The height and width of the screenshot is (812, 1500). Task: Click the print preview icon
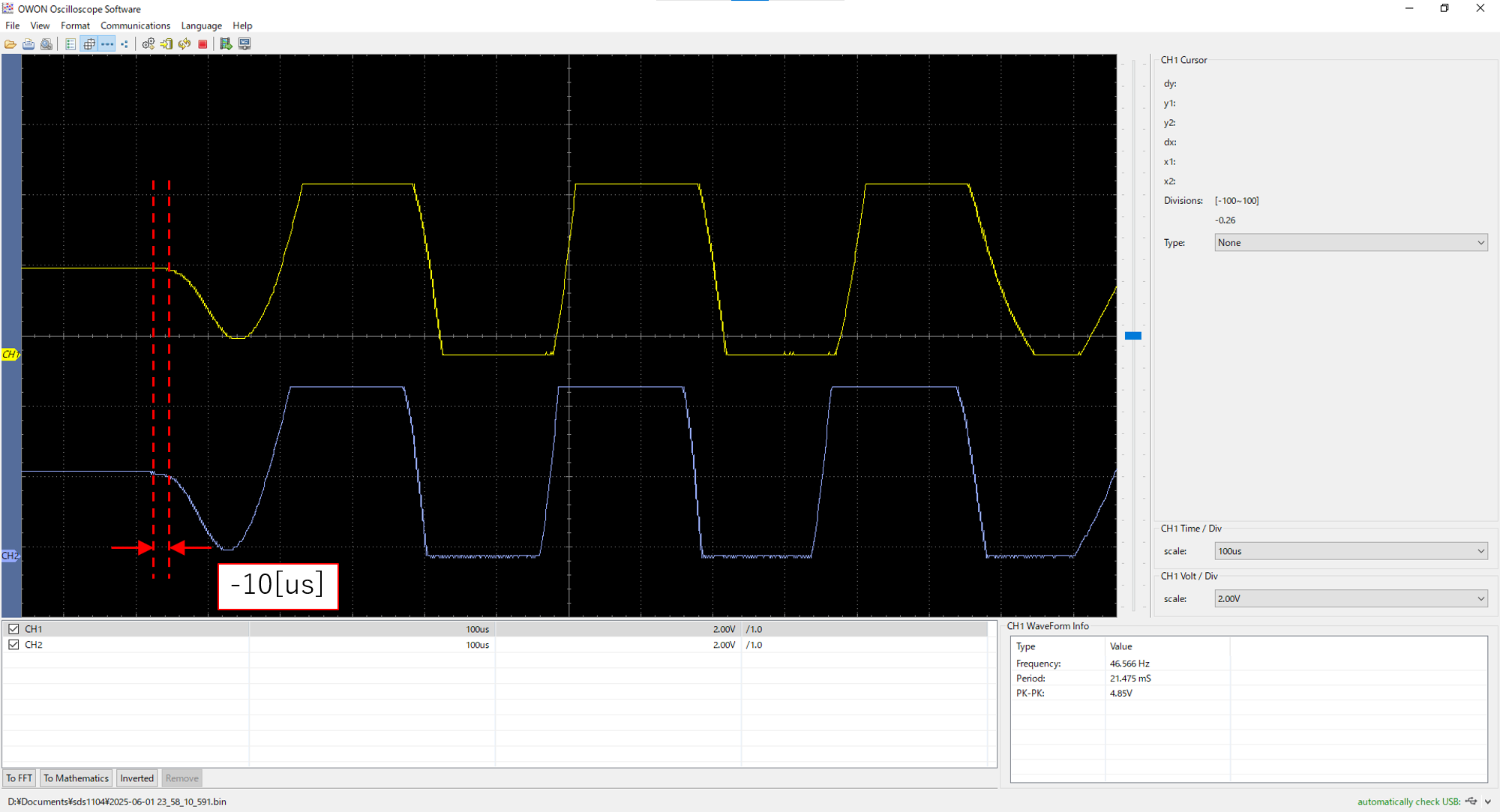(46, 44)
